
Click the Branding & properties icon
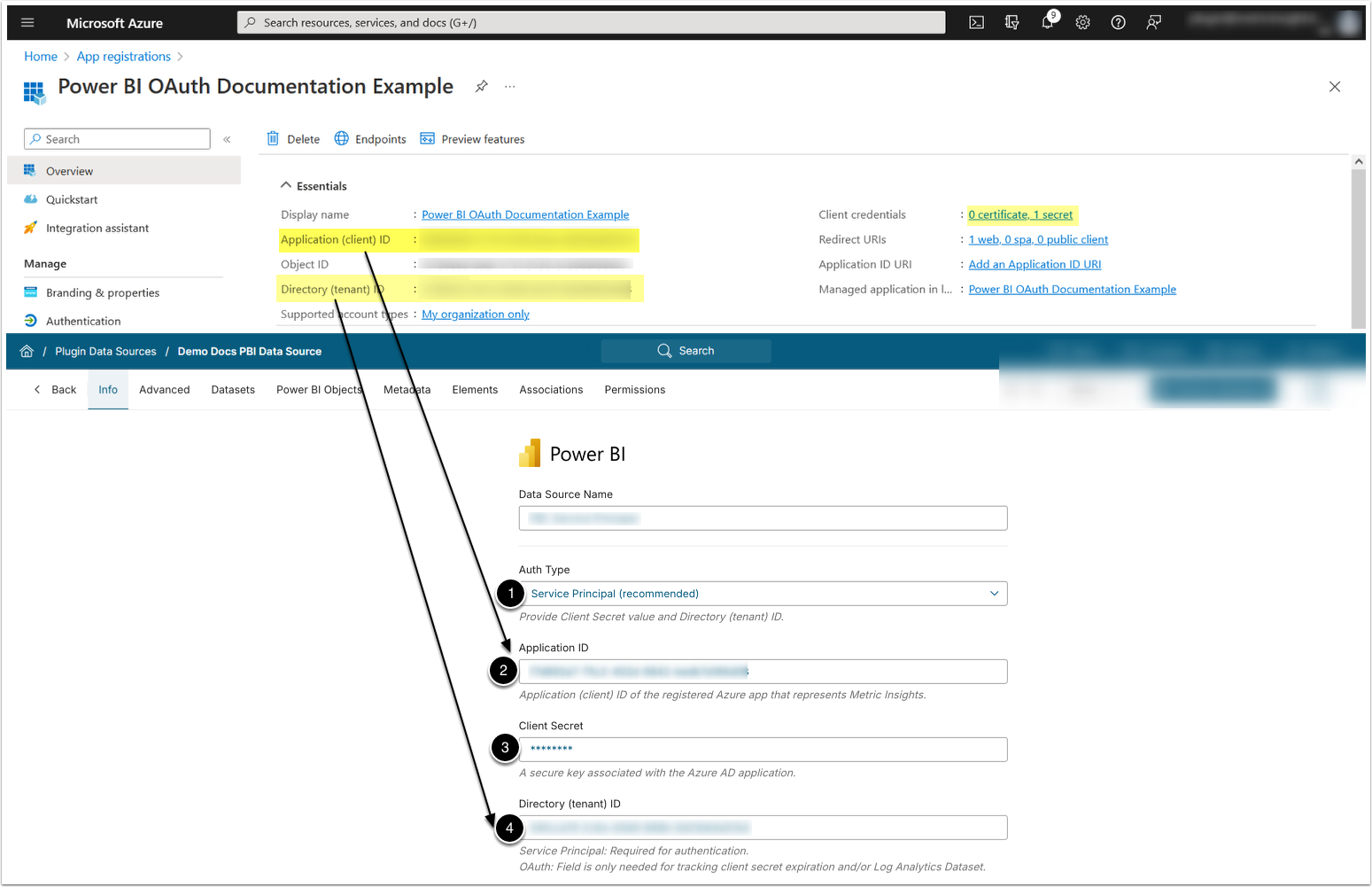[x=30, y=292]
